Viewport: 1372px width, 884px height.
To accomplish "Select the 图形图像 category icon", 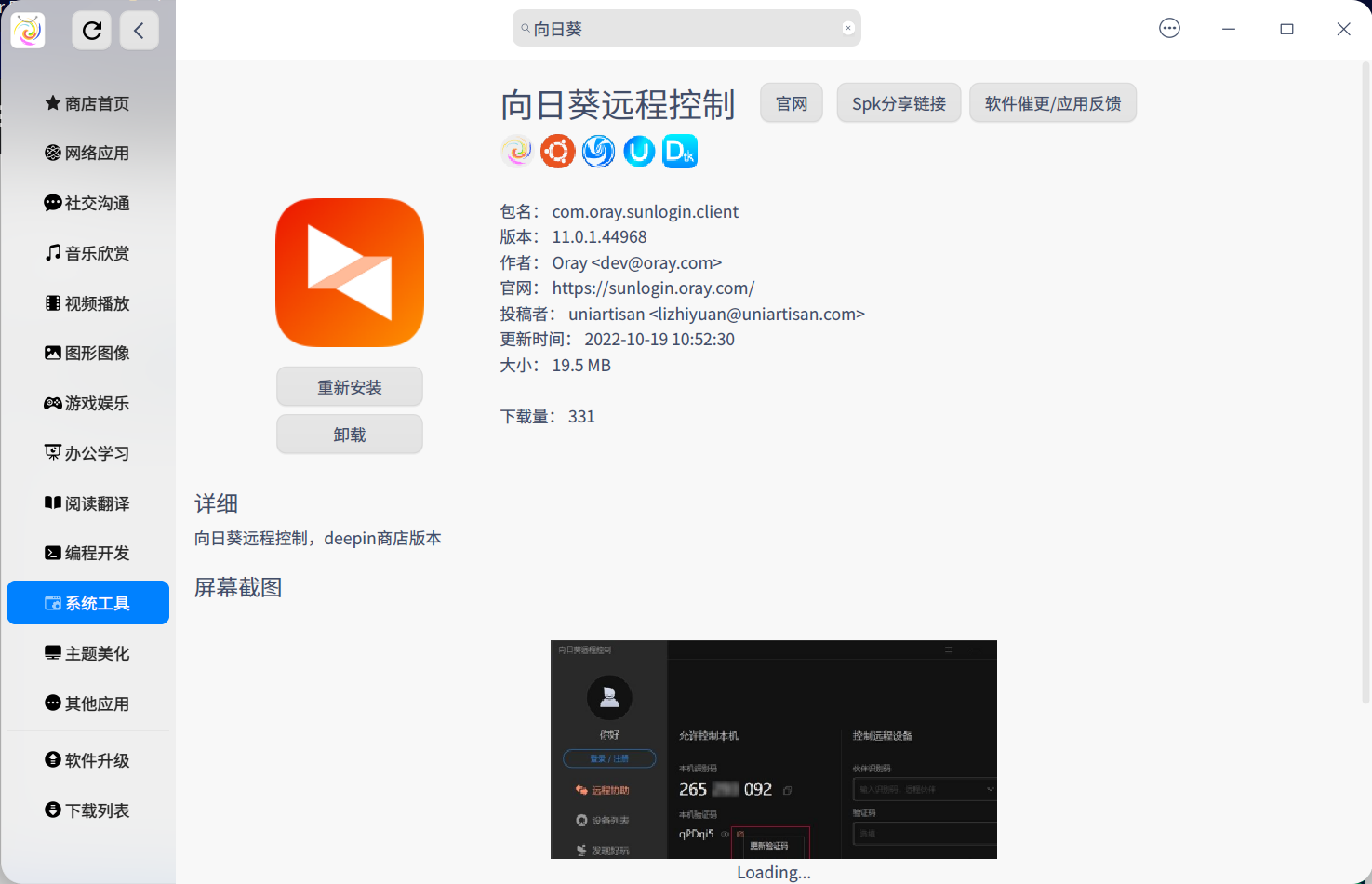I will click(x=53, y=353).
